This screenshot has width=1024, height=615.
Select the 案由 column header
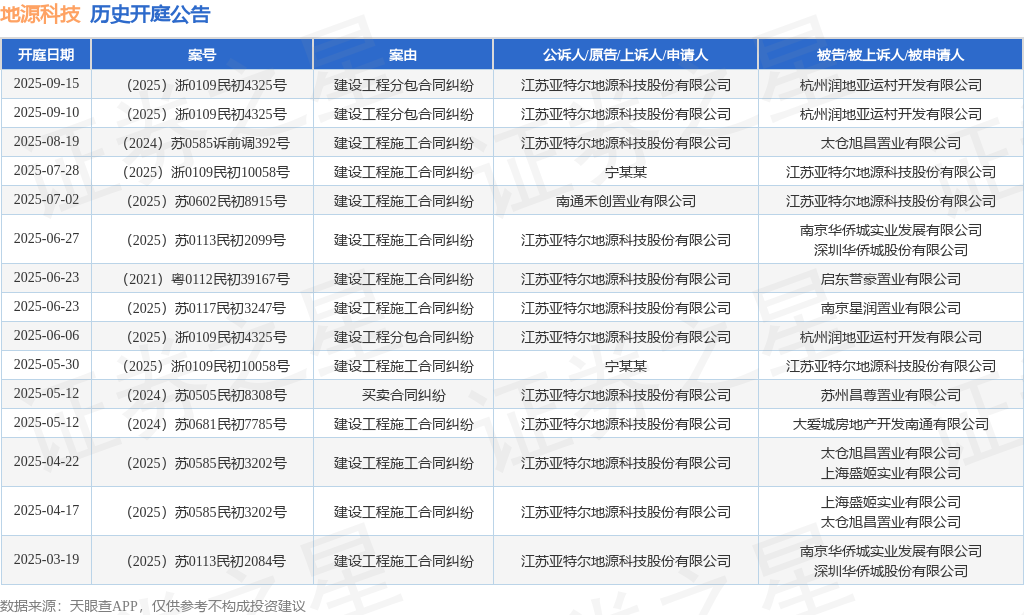(x=403, y=55)
